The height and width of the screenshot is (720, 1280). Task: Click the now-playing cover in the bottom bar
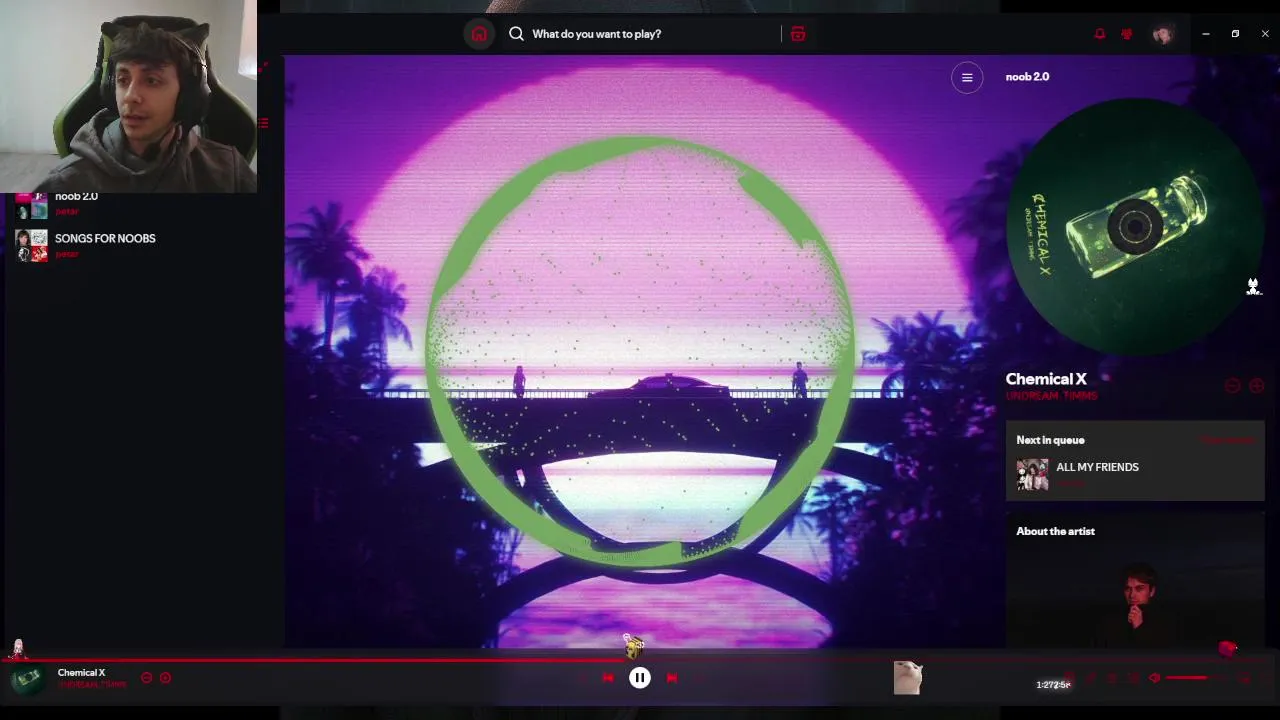[x=27, y=678]
